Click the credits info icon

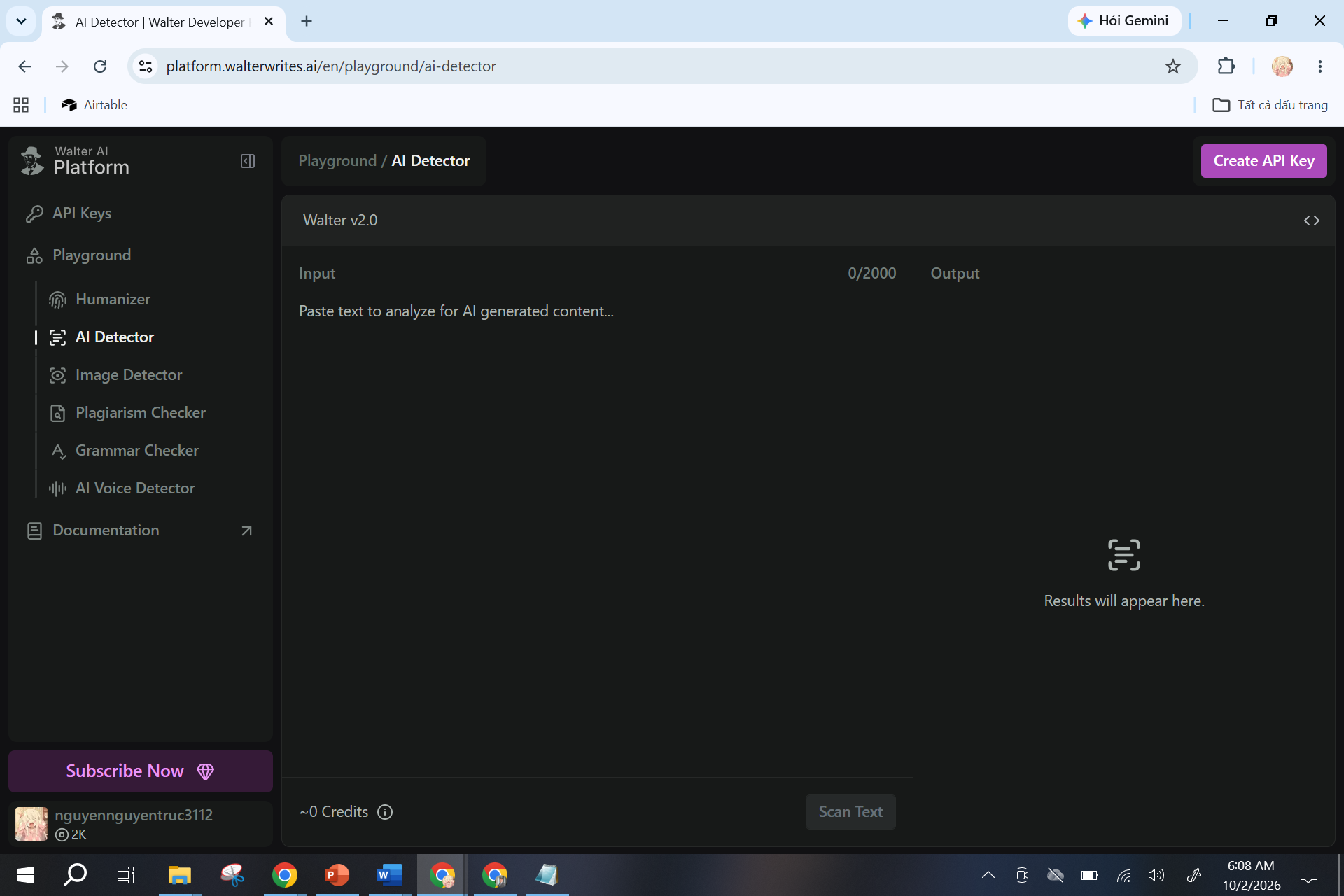[x=385, y=812]
